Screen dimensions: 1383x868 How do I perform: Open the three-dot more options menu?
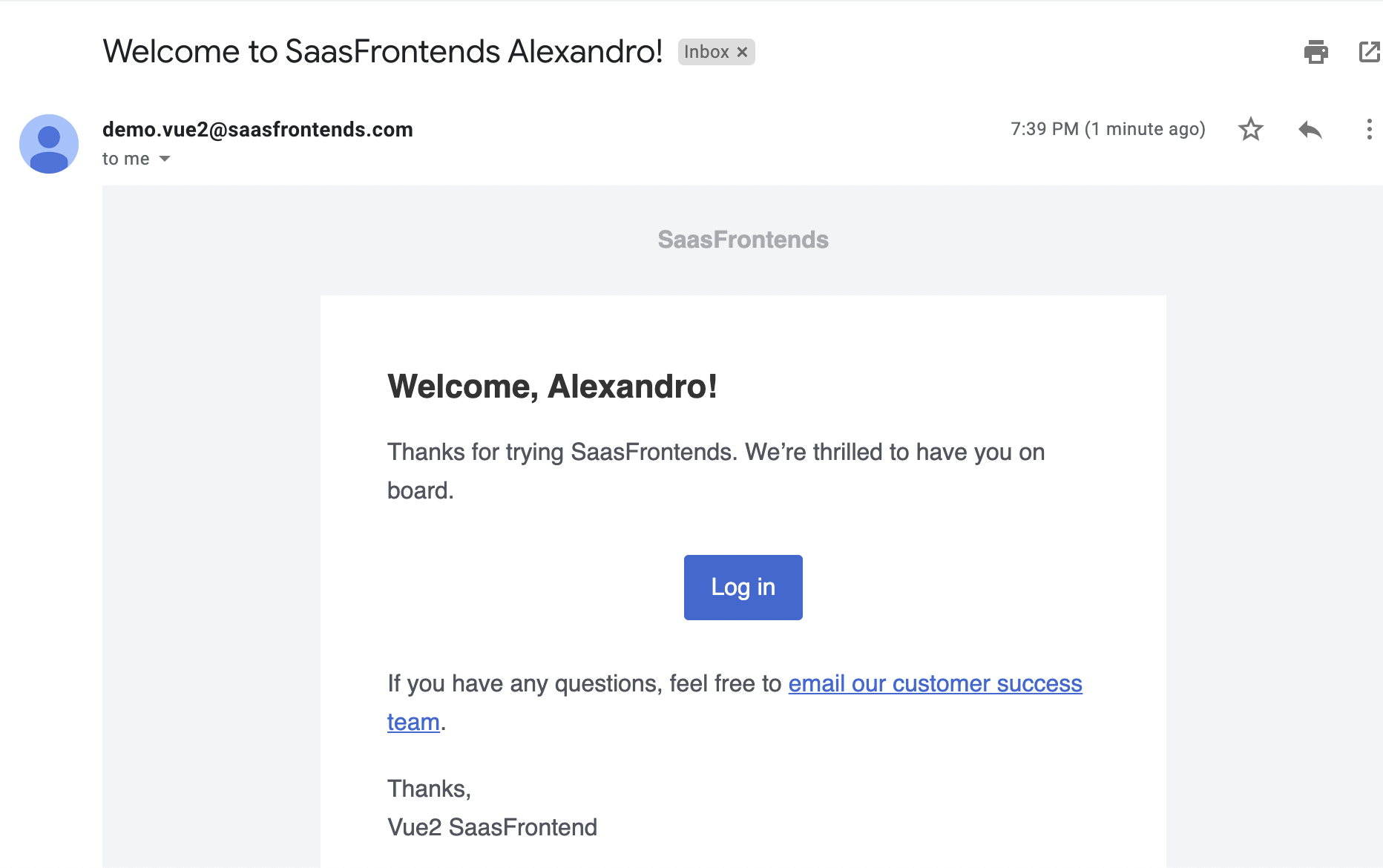pos(1369,129)
